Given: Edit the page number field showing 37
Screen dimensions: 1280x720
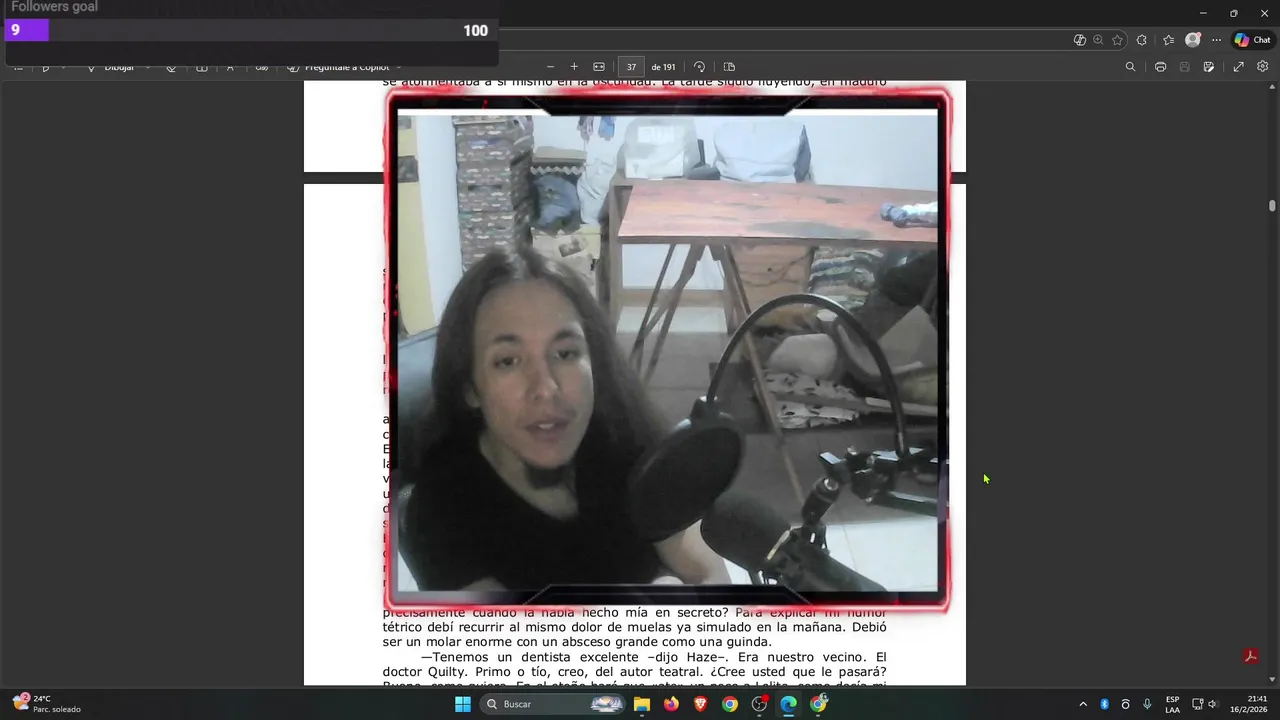Looking at the screenshot, I should tap(631, 67).
